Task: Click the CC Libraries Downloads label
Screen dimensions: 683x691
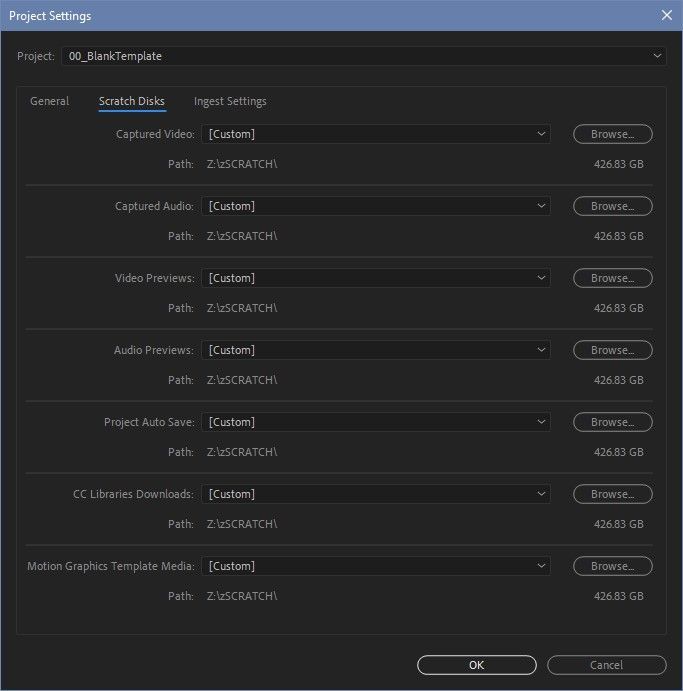Action: pos(134,494)
